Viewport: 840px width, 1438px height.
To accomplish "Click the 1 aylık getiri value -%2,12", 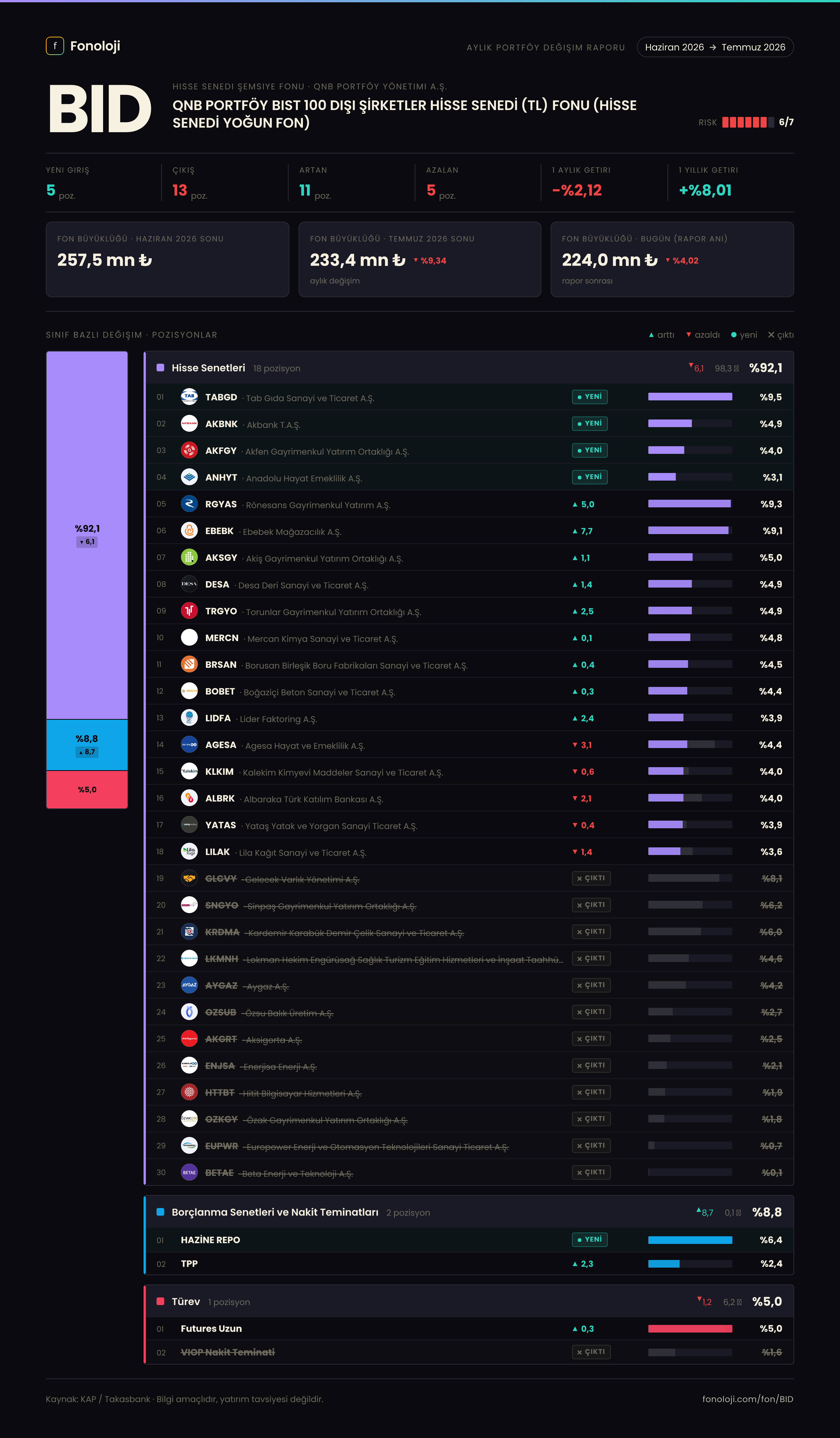I will pos(577,190).
